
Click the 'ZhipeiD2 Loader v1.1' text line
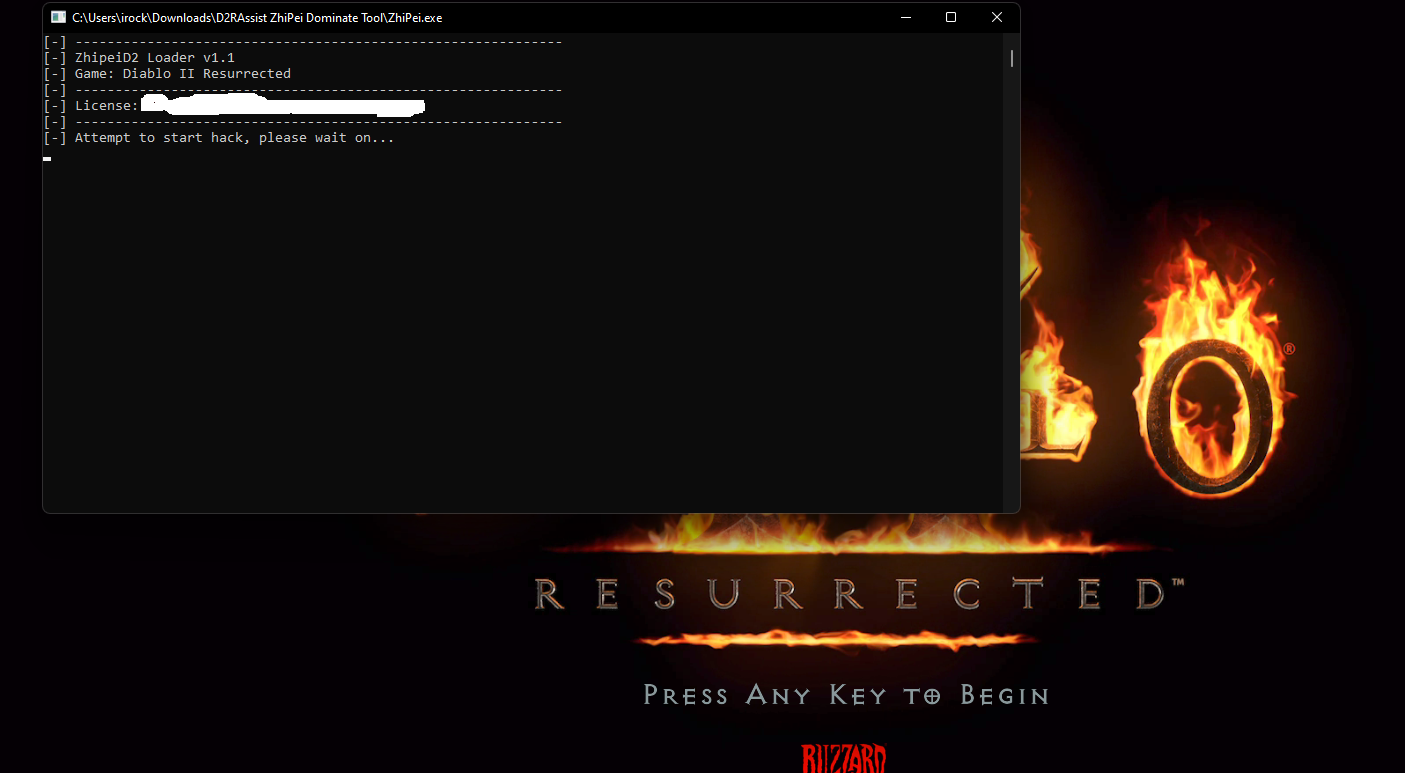[155, 58]
